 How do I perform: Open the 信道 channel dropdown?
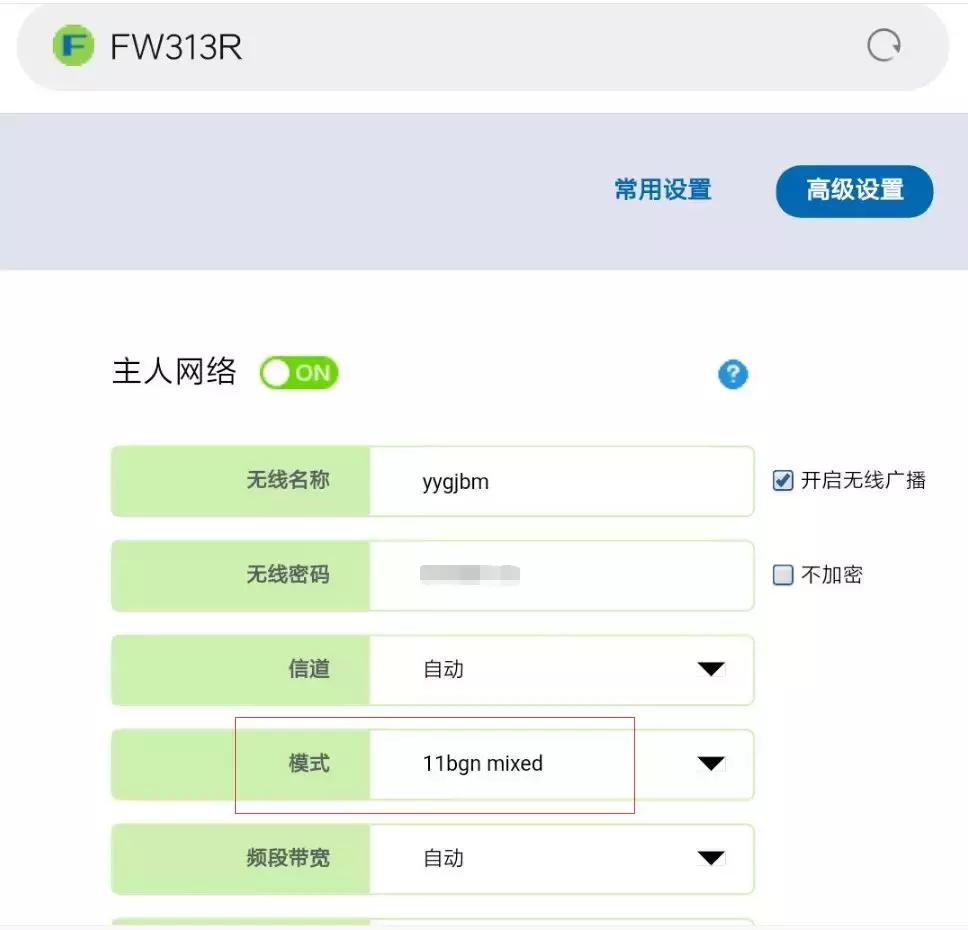560,670
